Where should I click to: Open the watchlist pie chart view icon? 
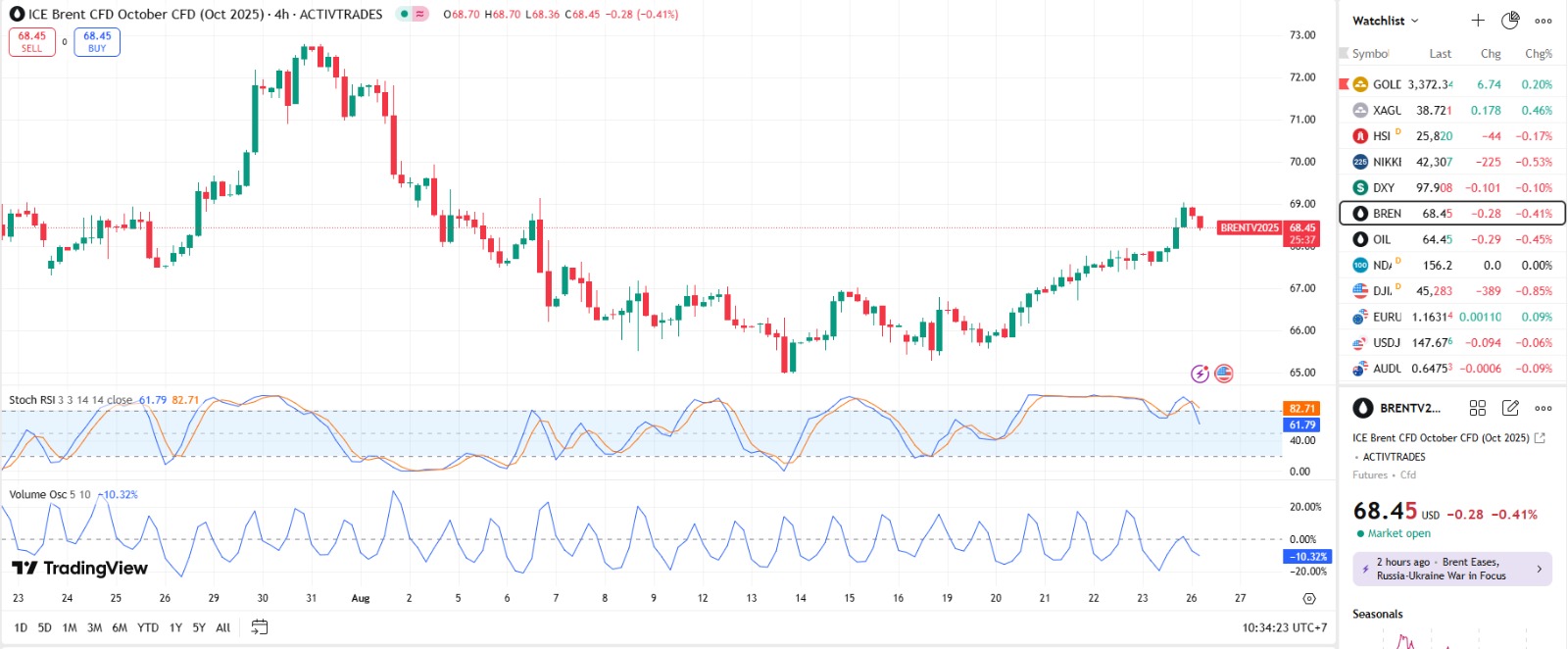tap(1510, 21)
